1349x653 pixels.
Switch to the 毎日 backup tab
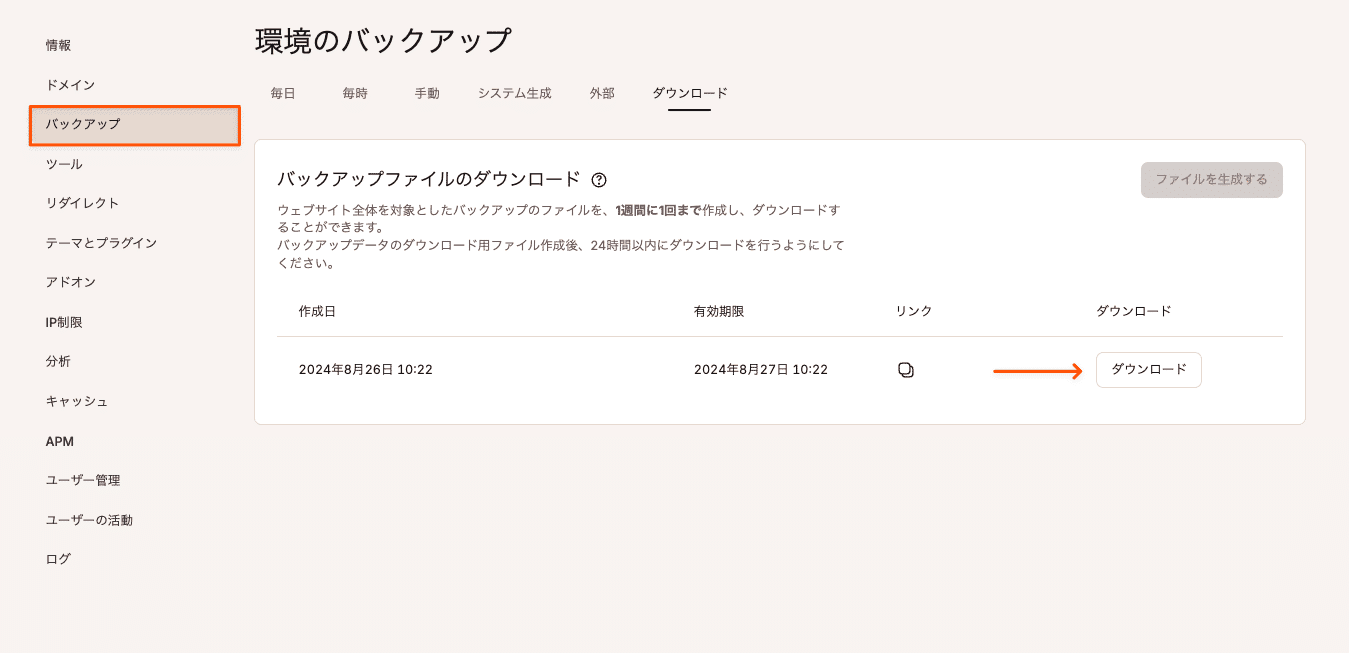281,93
